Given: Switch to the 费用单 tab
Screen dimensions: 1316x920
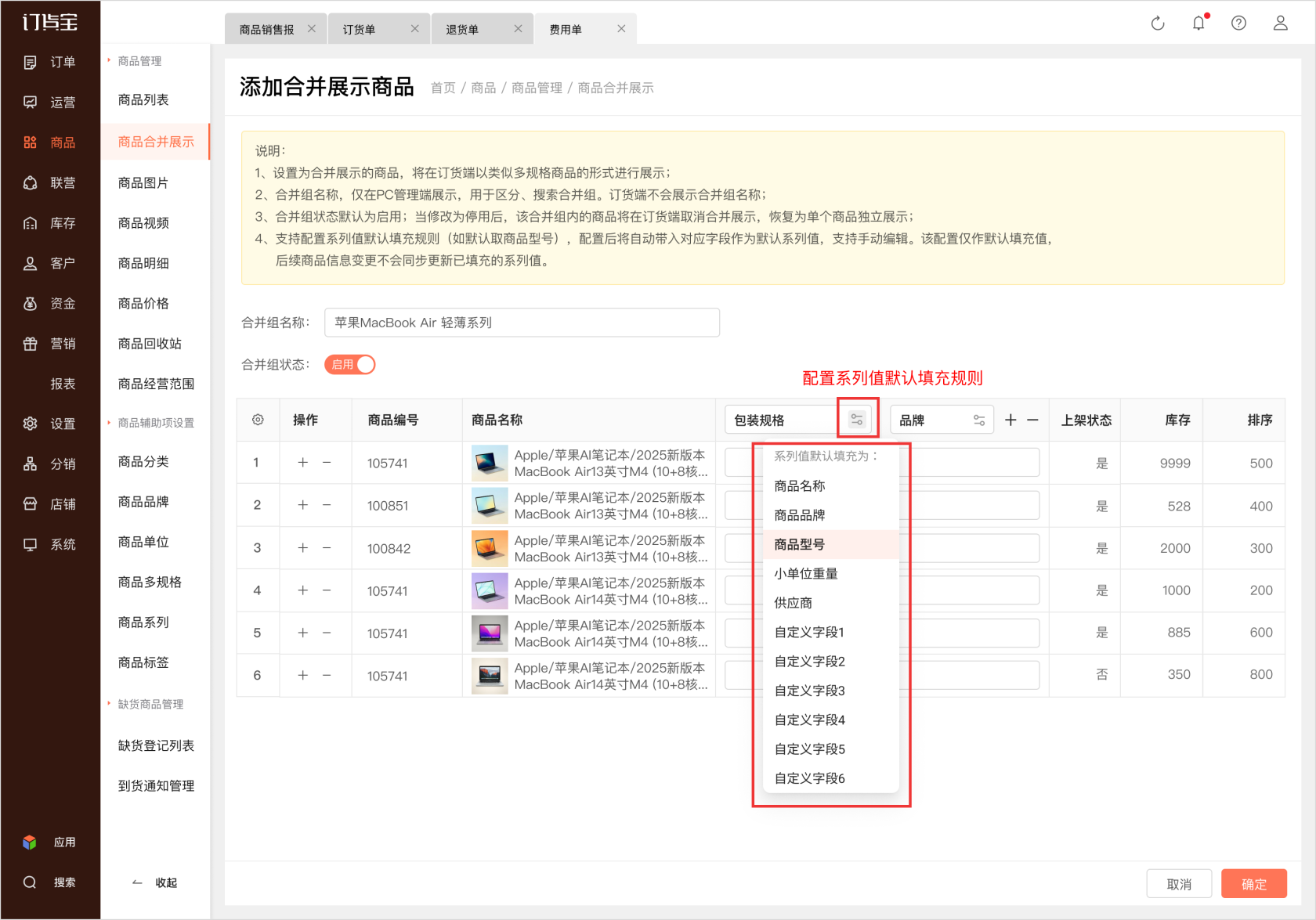Looking at the screenshot, I should [x=566, y=30].
